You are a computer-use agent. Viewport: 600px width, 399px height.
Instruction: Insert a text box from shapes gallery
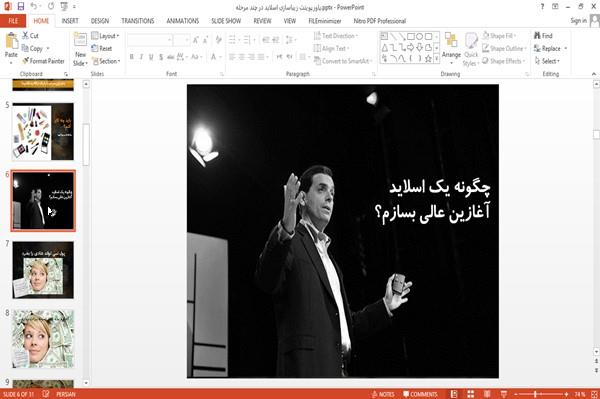point(385,36)
